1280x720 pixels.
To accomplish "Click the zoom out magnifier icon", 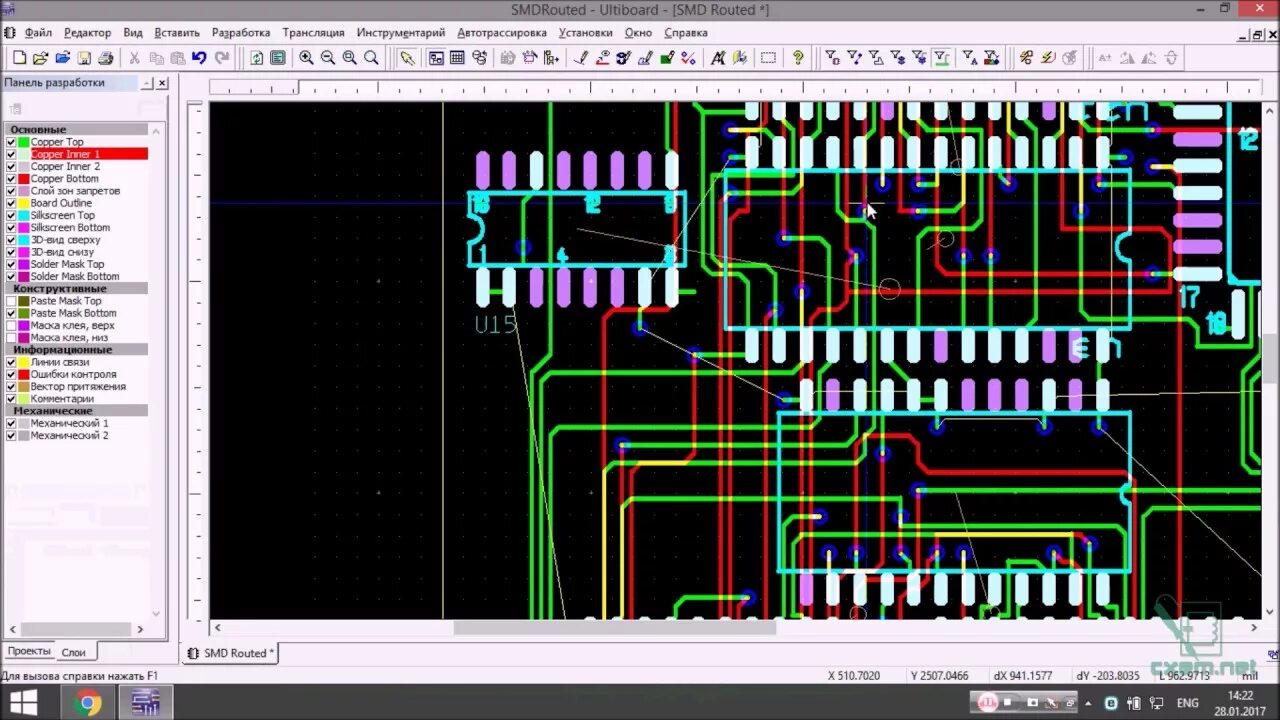I will point(328,58).
